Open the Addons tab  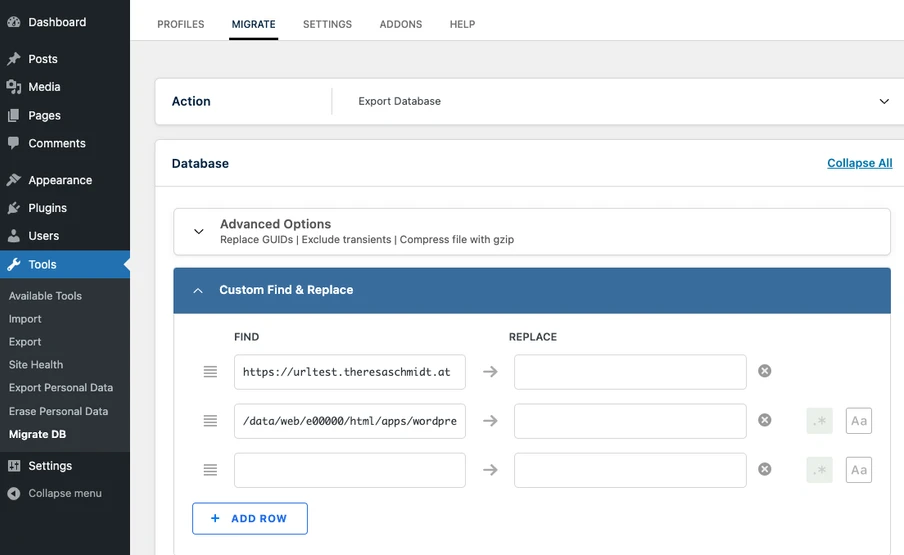(x=401, y=24)
